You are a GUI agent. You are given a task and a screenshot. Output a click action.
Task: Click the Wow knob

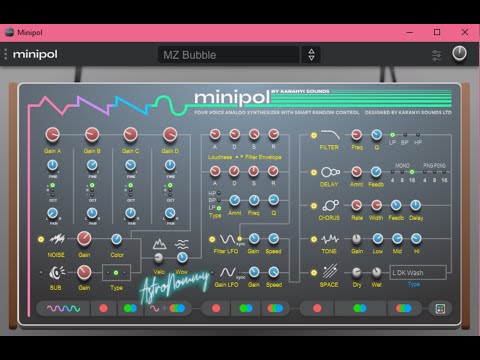(182, 257)
